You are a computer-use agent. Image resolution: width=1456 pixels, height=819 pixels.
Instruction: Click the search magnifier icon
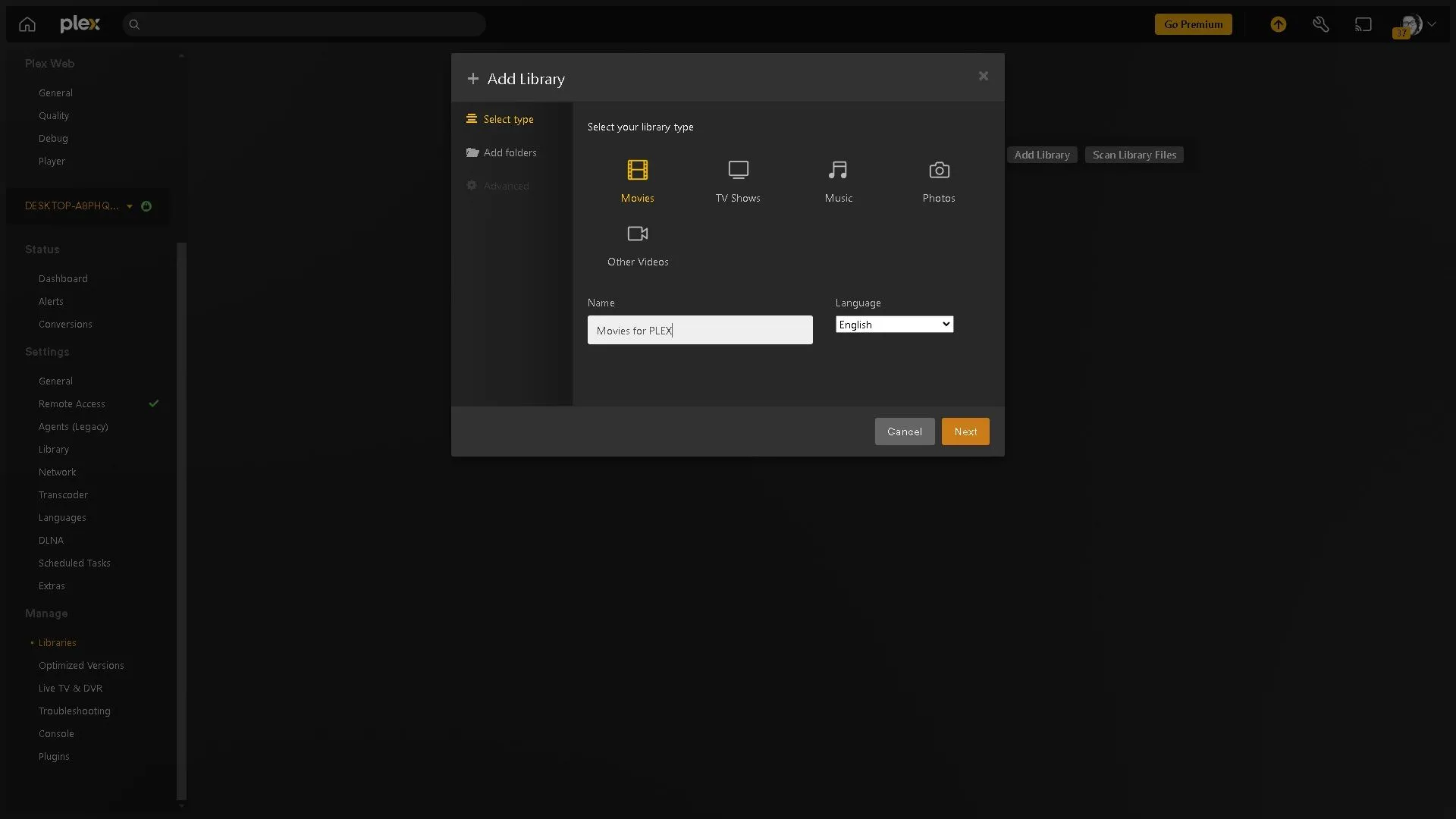coord(134,25)
